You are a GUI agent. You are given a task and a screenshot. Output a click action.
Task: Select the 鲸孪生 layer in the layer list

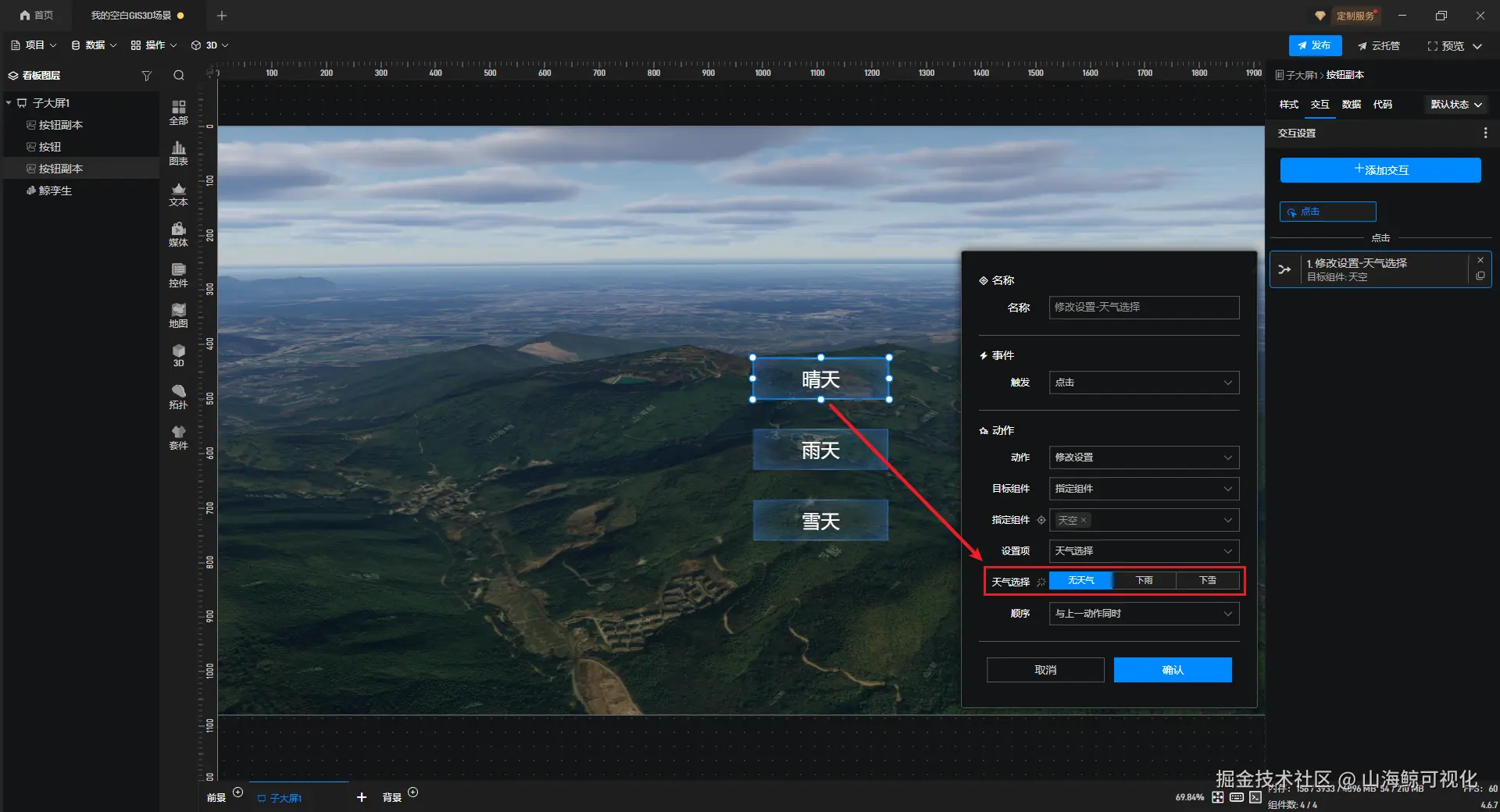click(x=55, y=191)
